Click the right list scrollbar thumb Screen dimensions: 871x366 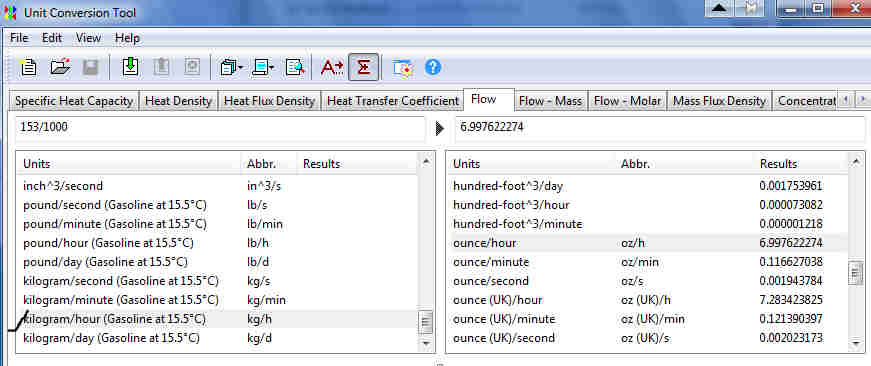(x=856, y=274)
